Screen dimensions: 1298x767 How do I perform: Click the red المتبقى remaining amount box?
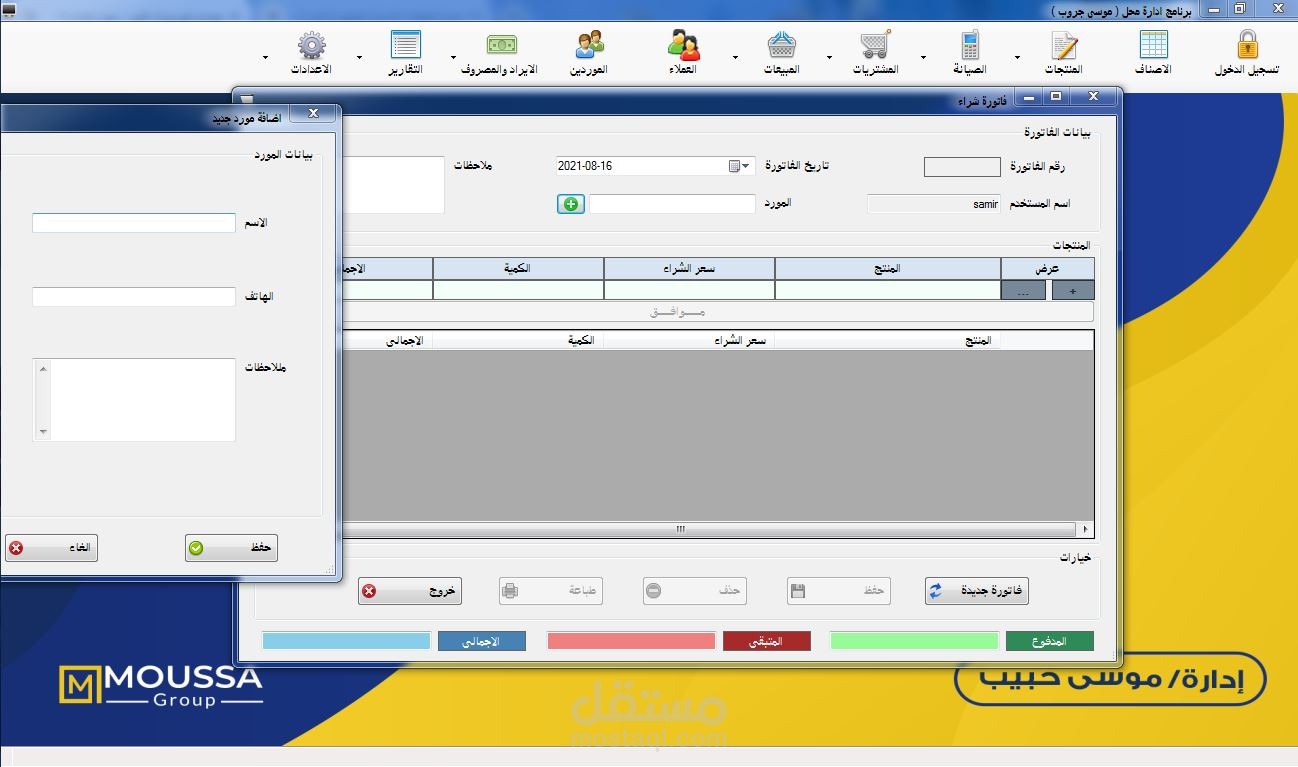631,641
